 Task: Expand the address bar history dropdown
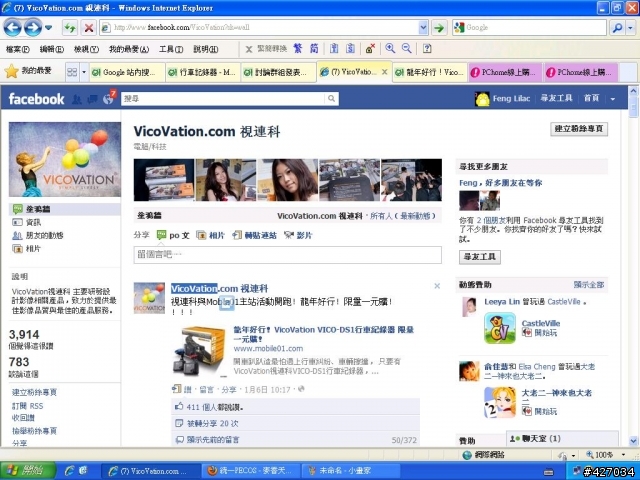pos(423,27)
